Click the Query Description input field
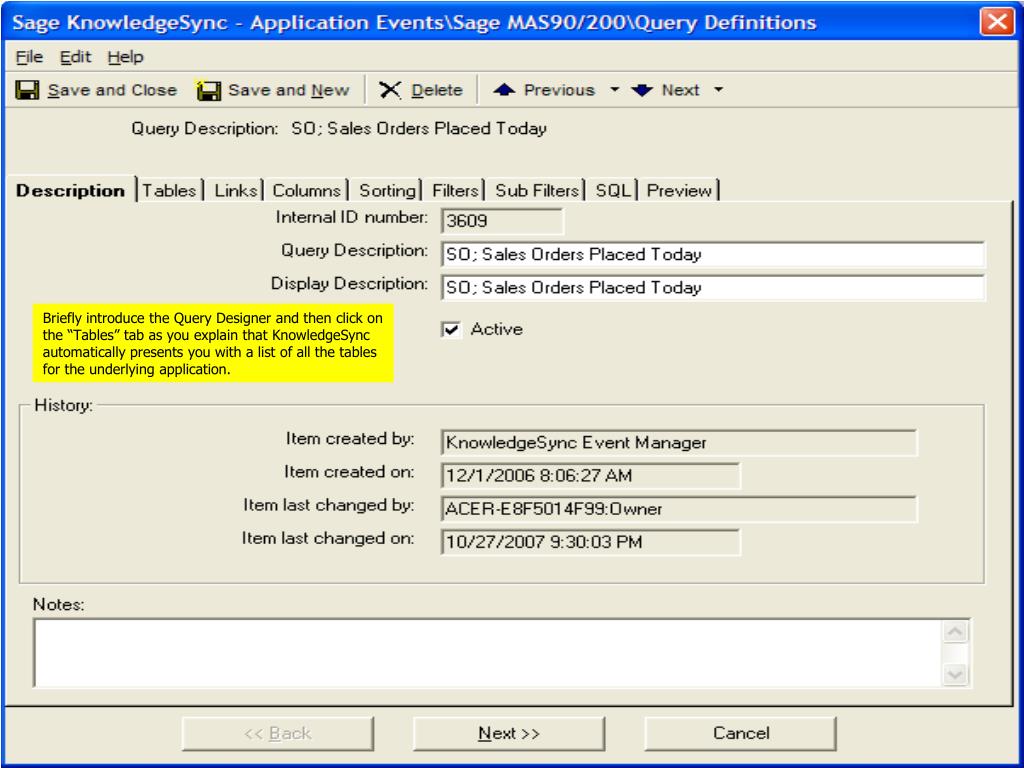1024x768 pixels. click(x=713, y=254)
